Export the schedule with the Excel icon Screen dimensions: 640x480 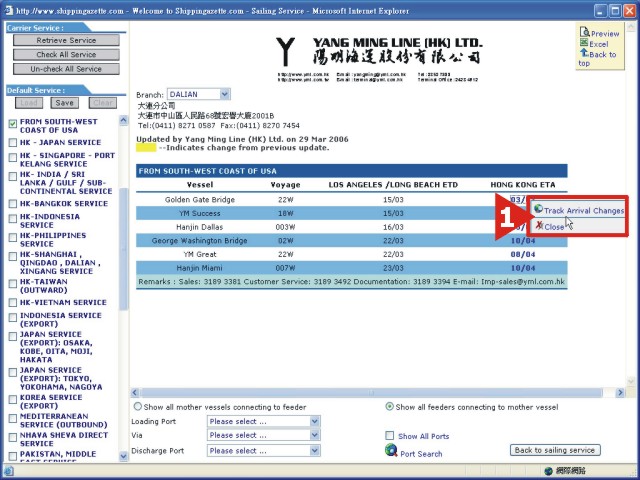tap(584, 43)
